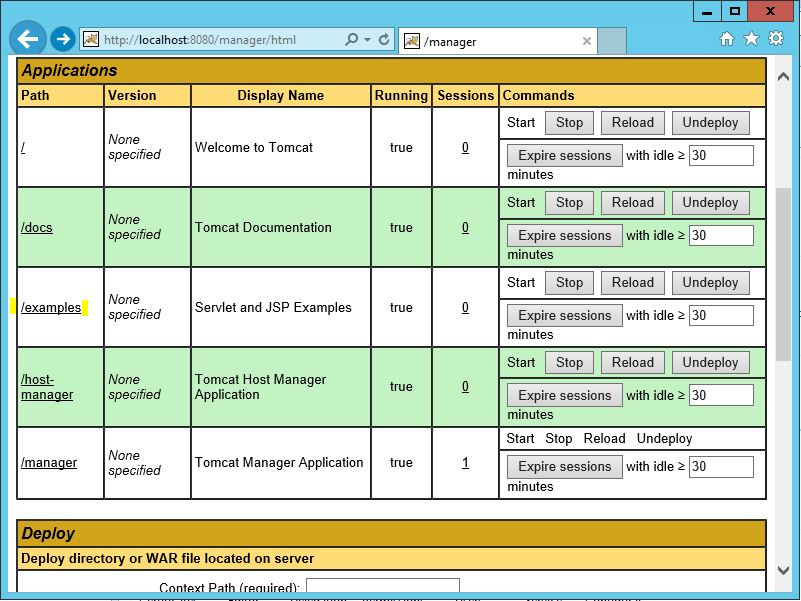
Task: Open the /manager application link
Action: point(49,463)
